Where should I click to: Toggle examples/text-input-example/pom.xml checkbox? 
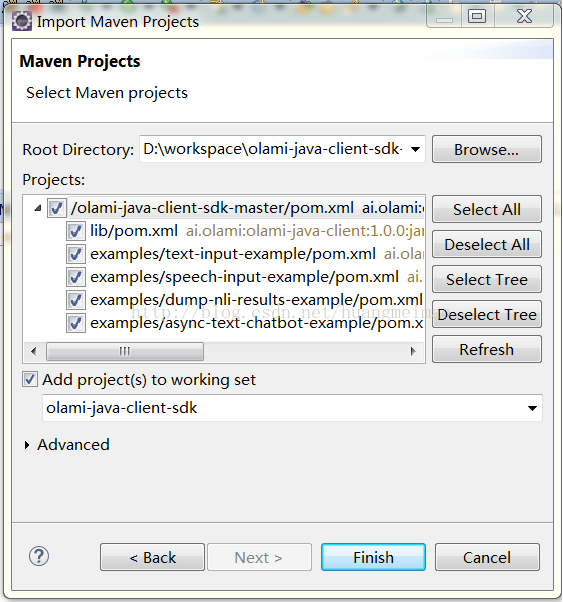click(x=75, y=254)
